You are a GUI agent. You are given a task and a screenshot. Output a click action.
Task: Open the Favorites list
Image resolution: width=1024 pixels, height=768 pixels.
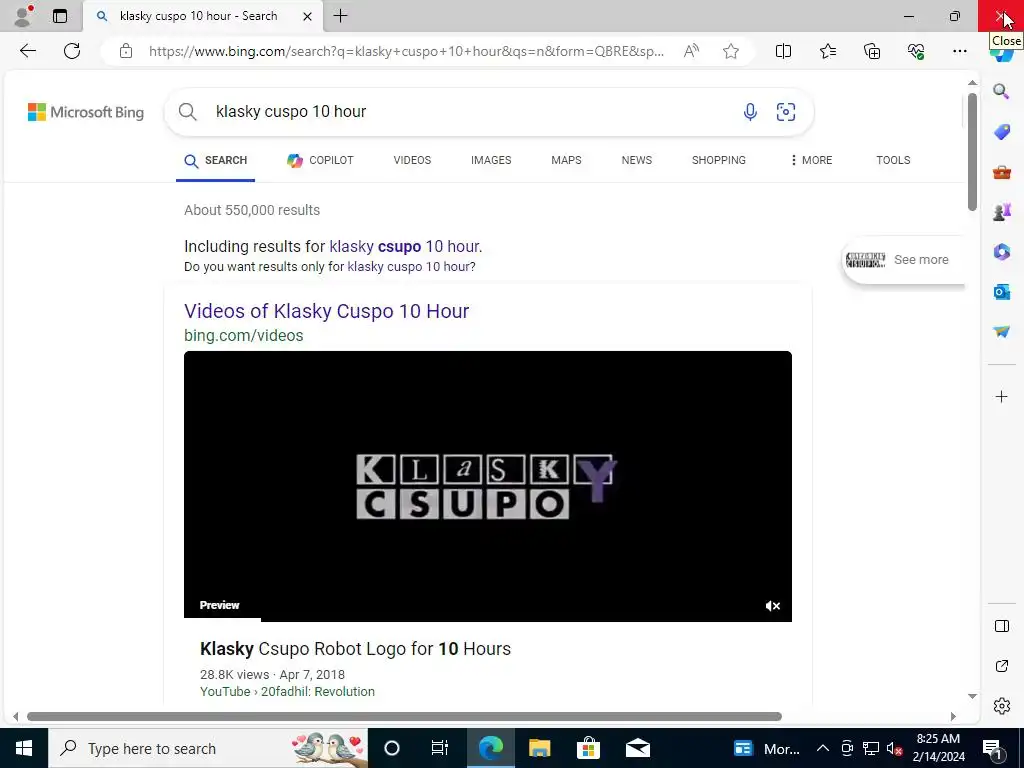coord(827,51)
